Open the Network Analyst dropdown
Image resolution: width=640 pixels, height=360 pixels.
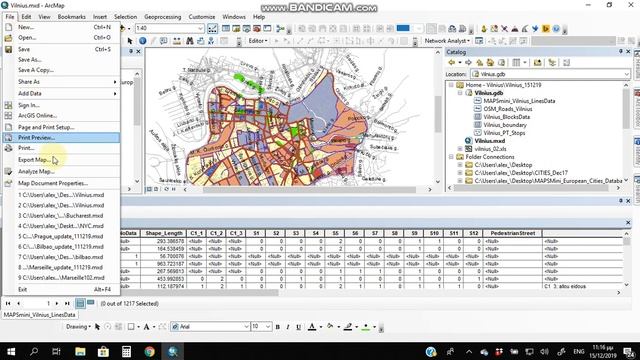(x=447, y=41)
